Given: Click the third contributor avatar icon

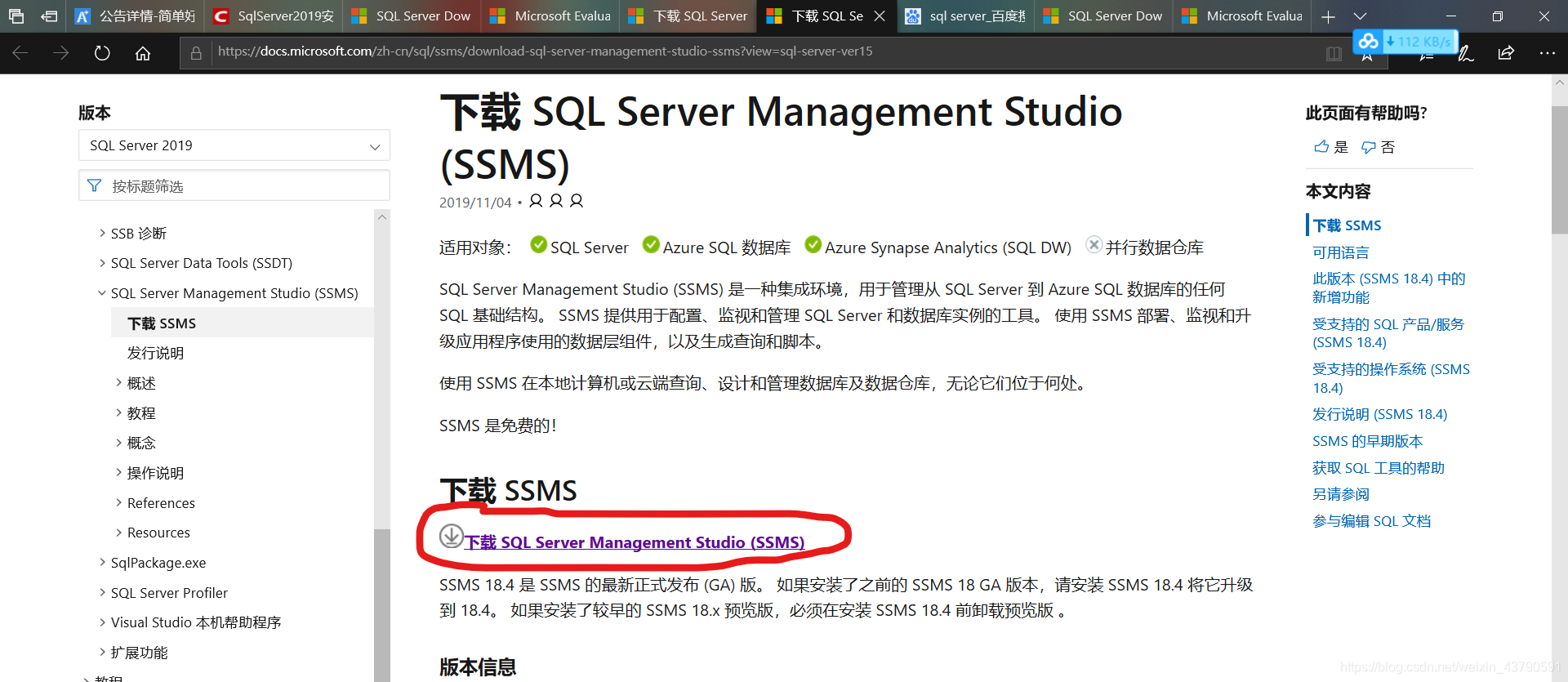Looking at the screenshot, I should coord(577,201).
